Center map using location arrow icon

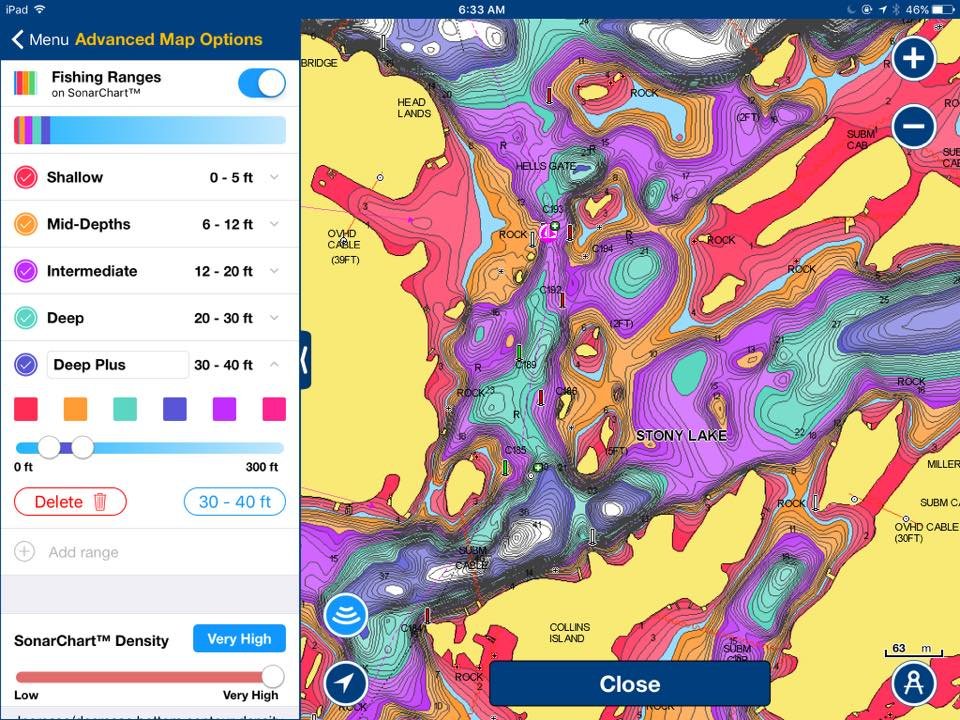coord(345,684)
